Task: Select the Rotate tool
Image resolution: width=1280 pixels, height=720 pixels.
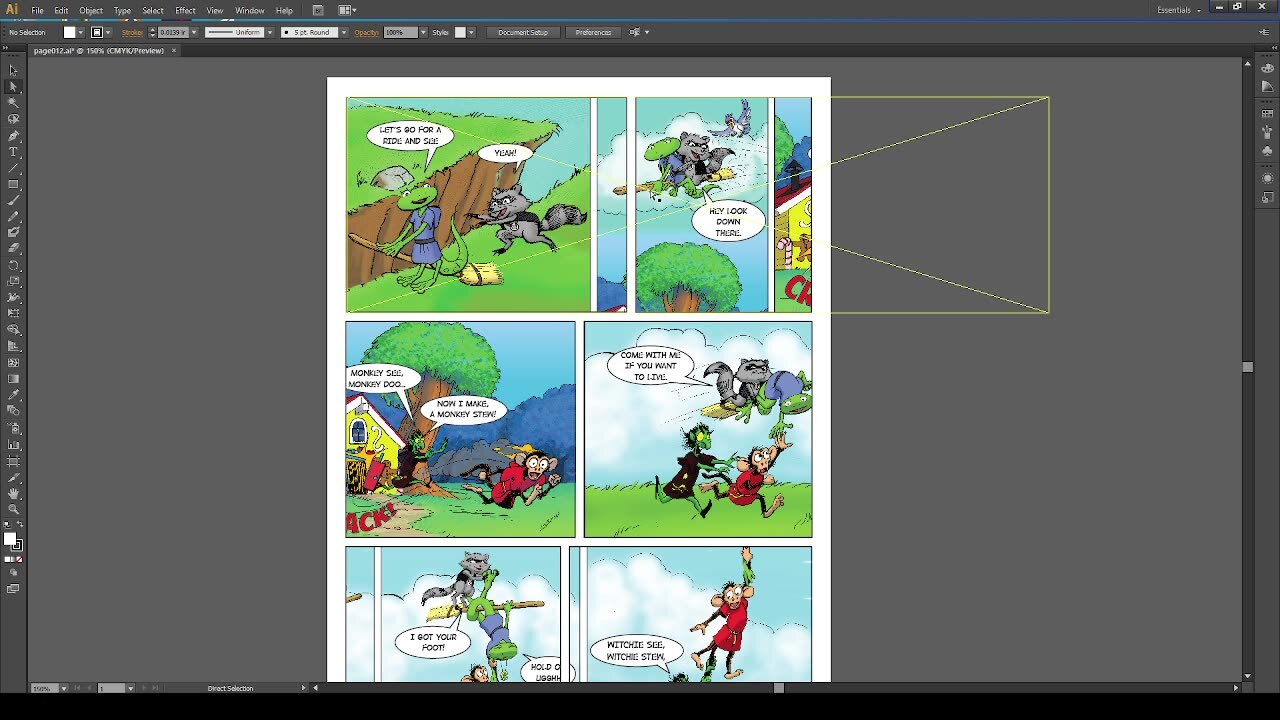Action: 13,265
